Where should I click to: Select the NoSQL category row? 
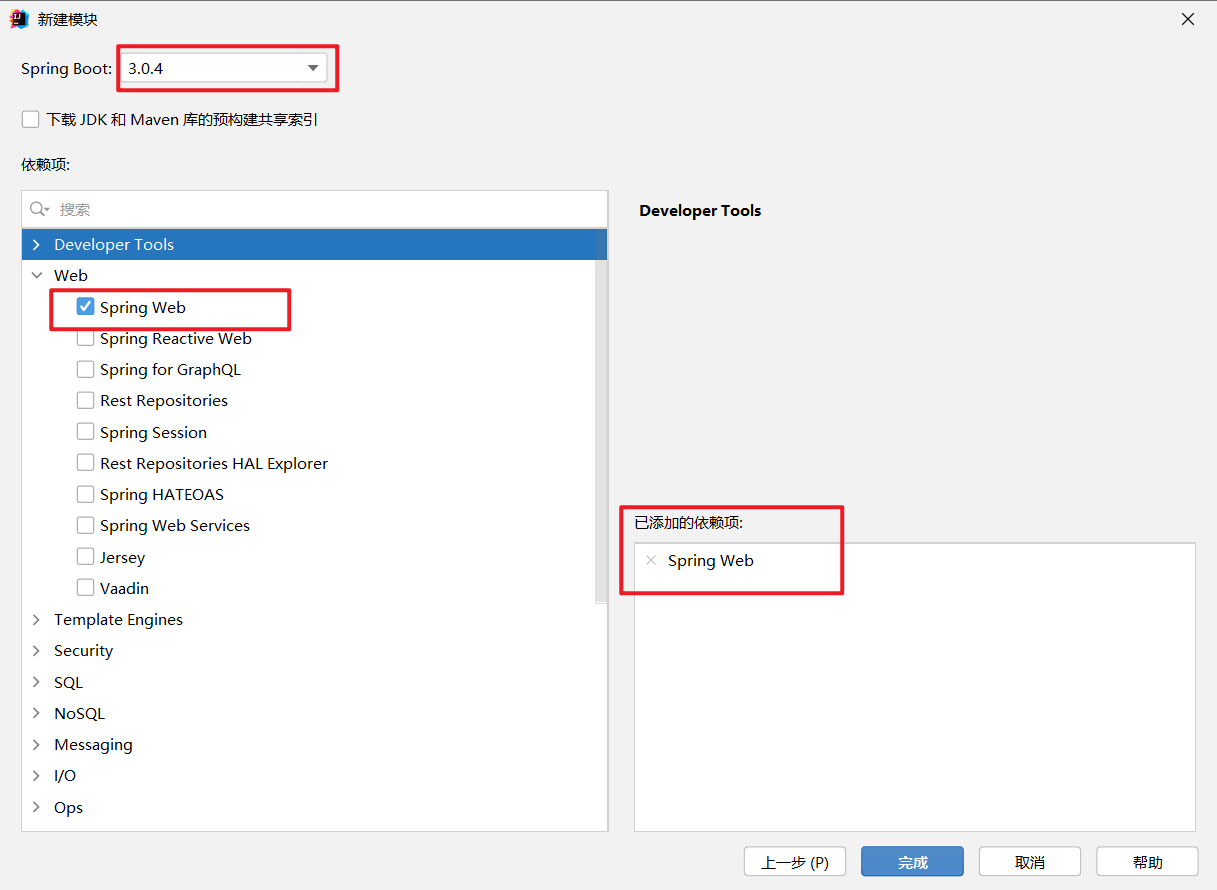(80, 713)
